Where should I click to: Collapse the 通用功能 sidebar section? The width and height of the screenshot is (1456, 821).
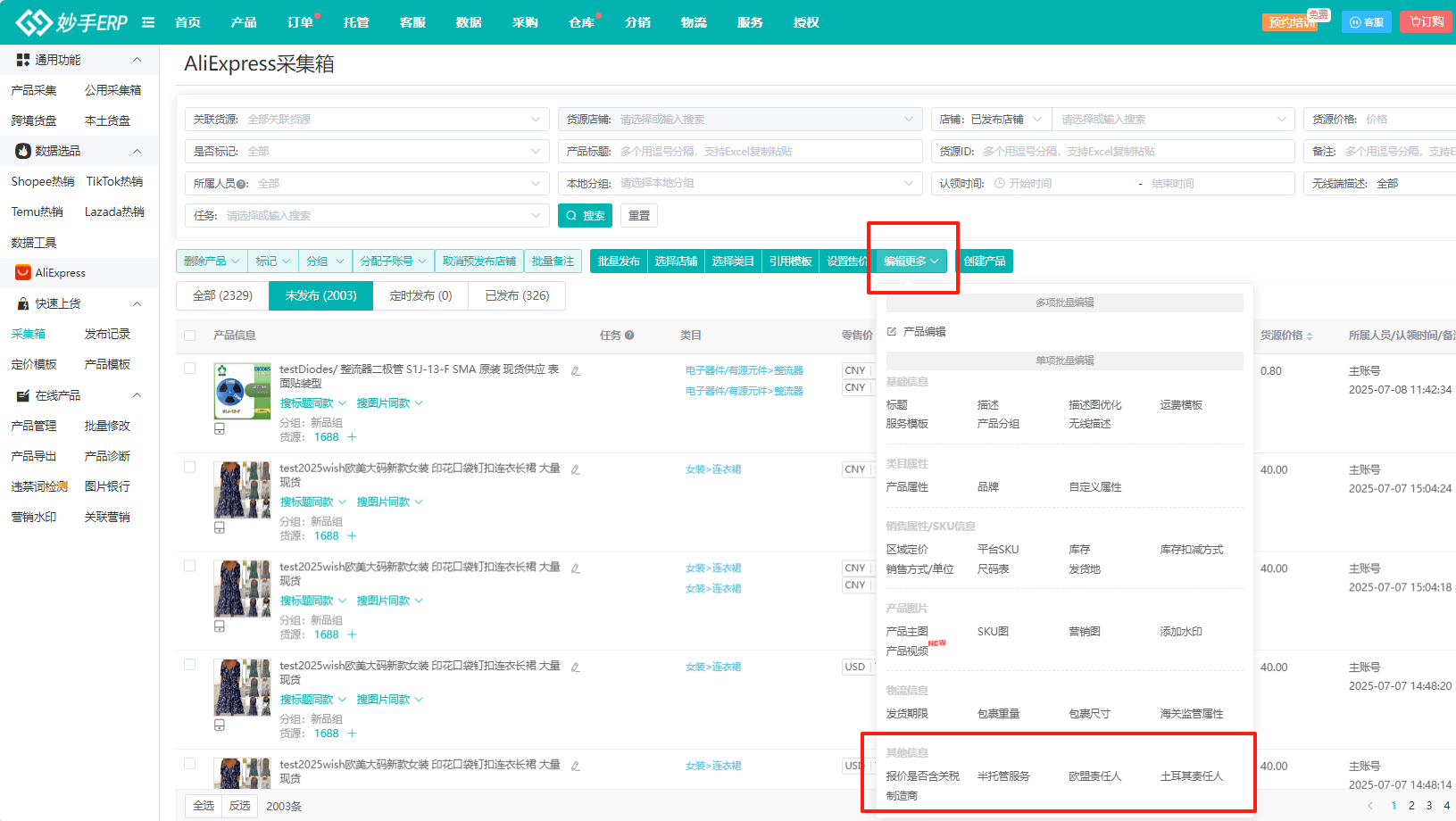[x=137, y=60]
